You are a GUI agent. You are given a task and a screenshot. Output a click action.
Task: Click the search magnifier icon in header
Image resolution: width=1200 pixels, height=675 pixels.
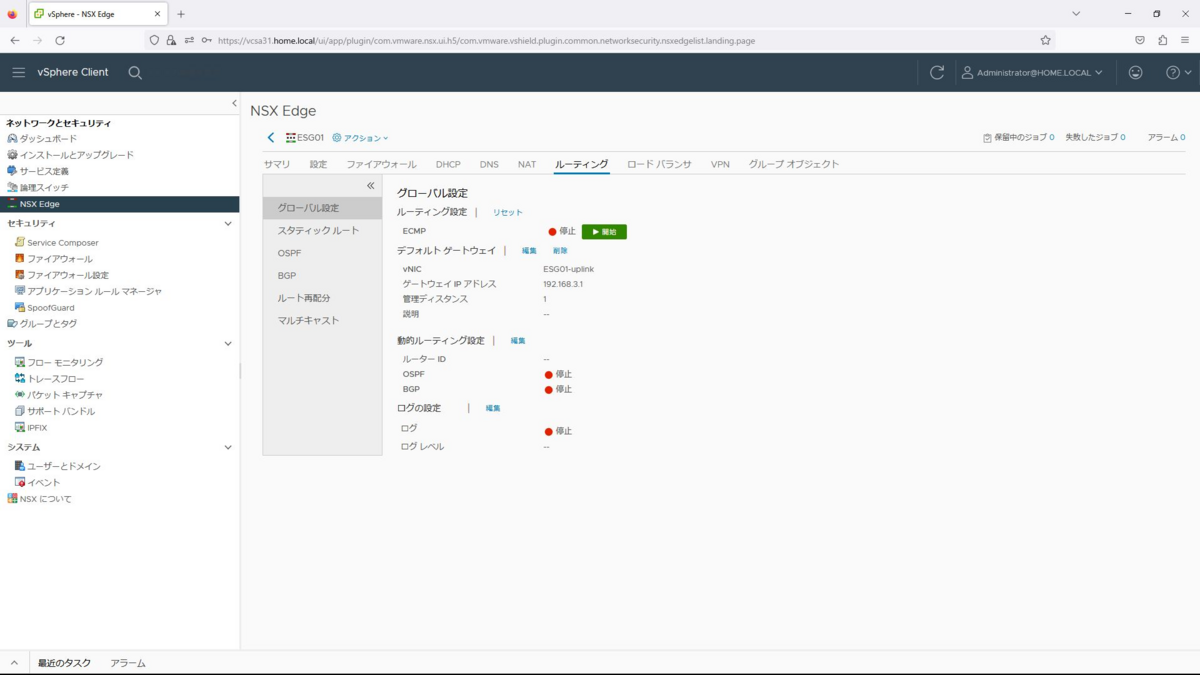(135, 72)
